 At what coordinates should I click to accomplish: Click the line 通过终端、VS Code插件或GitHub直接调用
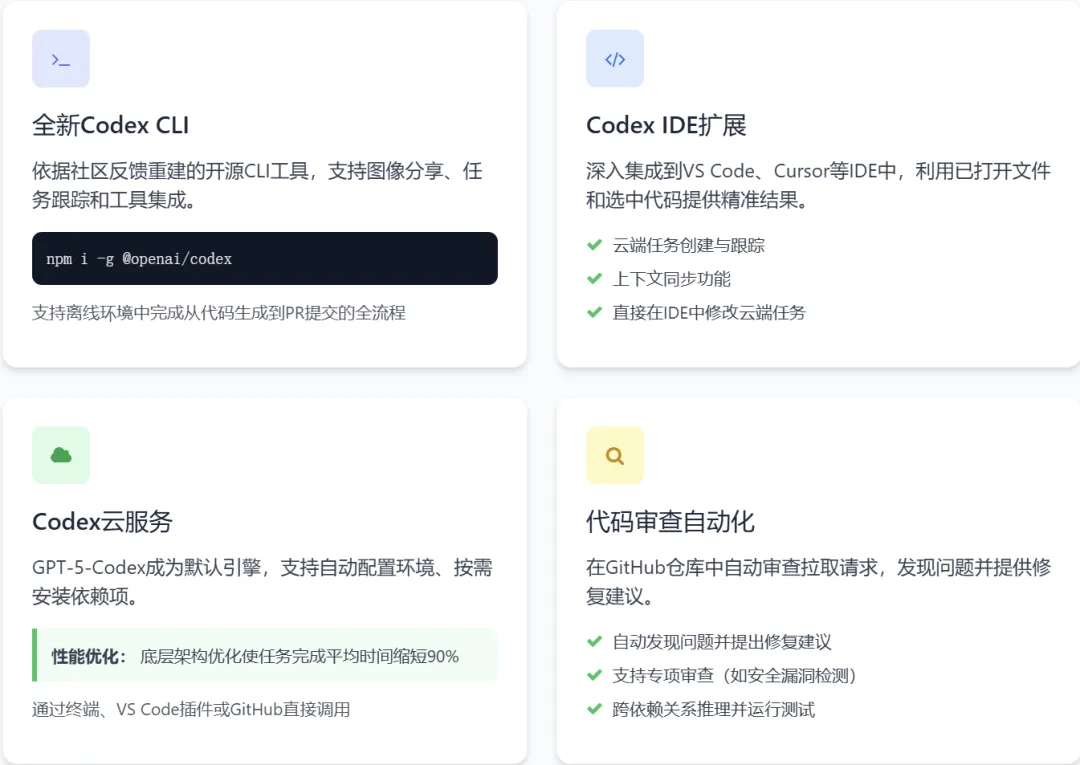pos(191,709)
